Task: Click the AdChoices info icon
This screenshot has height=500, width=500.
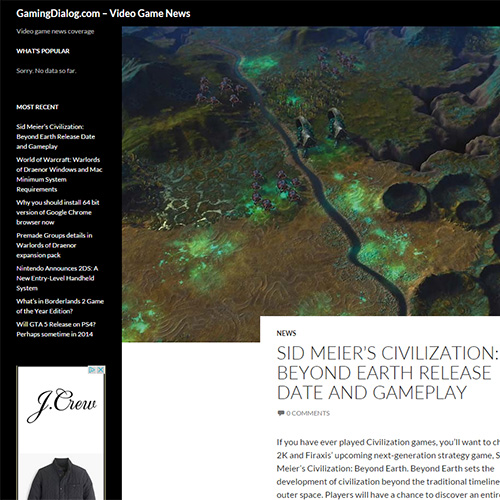Action: pos(92,370)
